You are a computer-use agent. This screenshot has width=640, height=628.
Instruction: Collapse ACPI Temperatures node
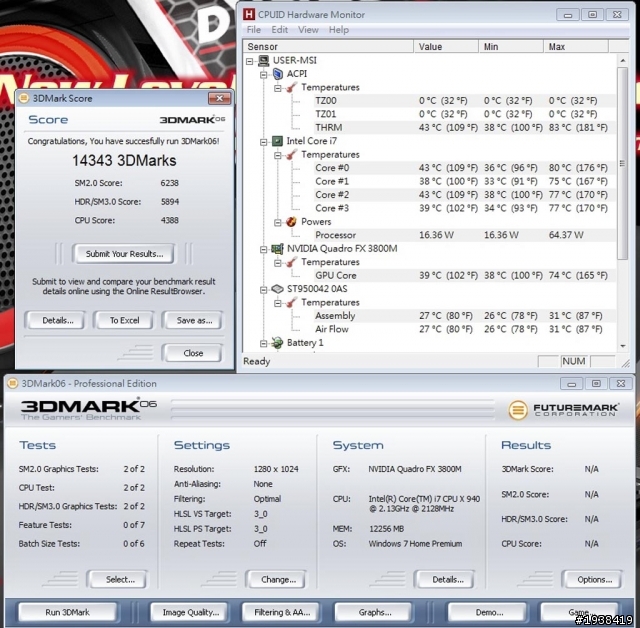click(278, 88)
